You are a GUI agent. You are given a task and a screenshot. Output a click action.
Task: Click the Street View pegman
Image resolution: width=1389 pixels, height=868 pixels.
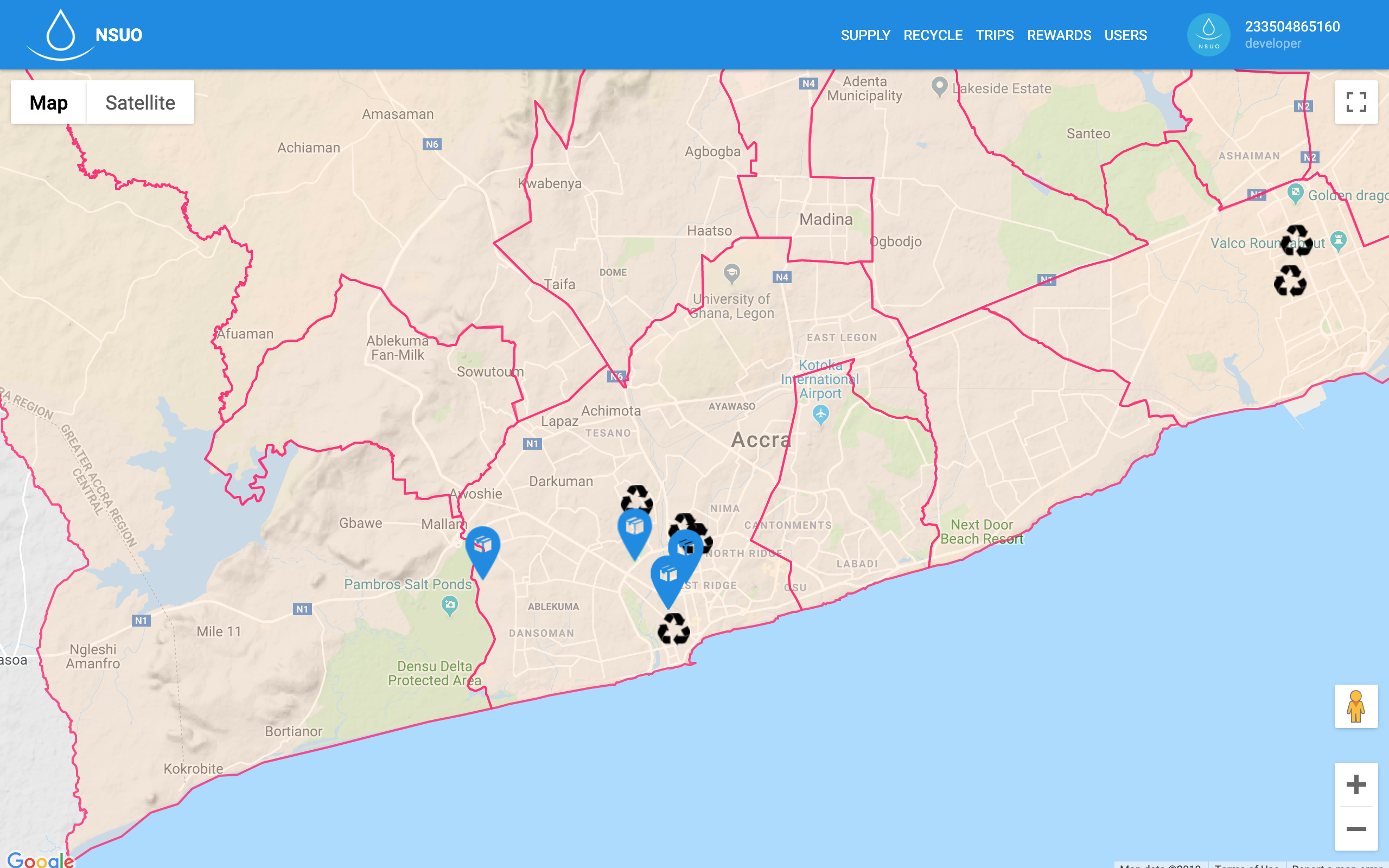(x=1356, y=706)
